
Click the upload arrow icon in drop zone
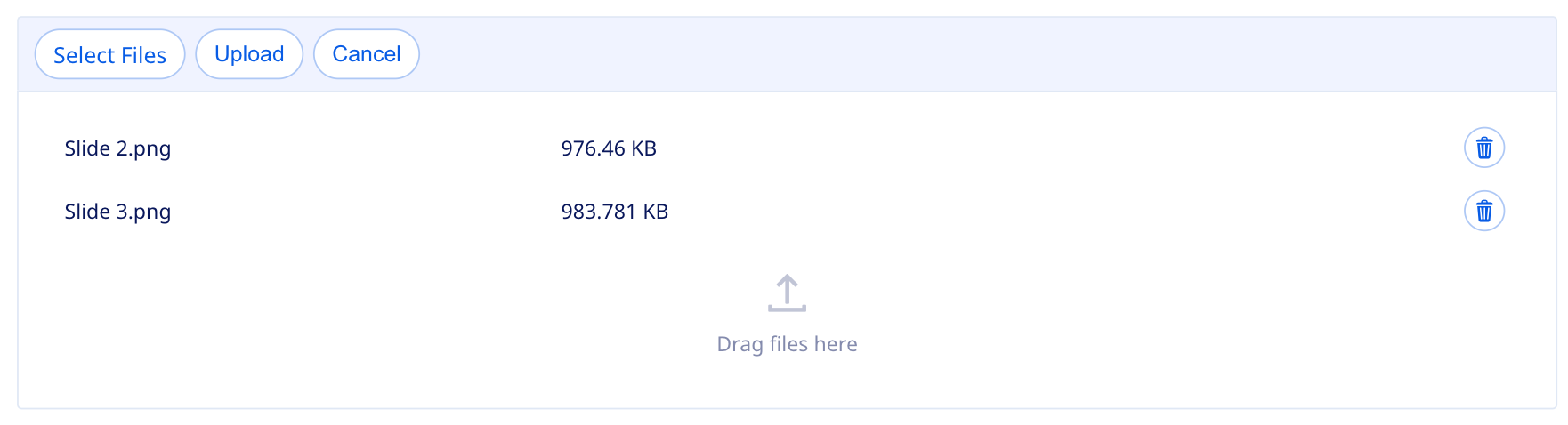pos(787,293)
